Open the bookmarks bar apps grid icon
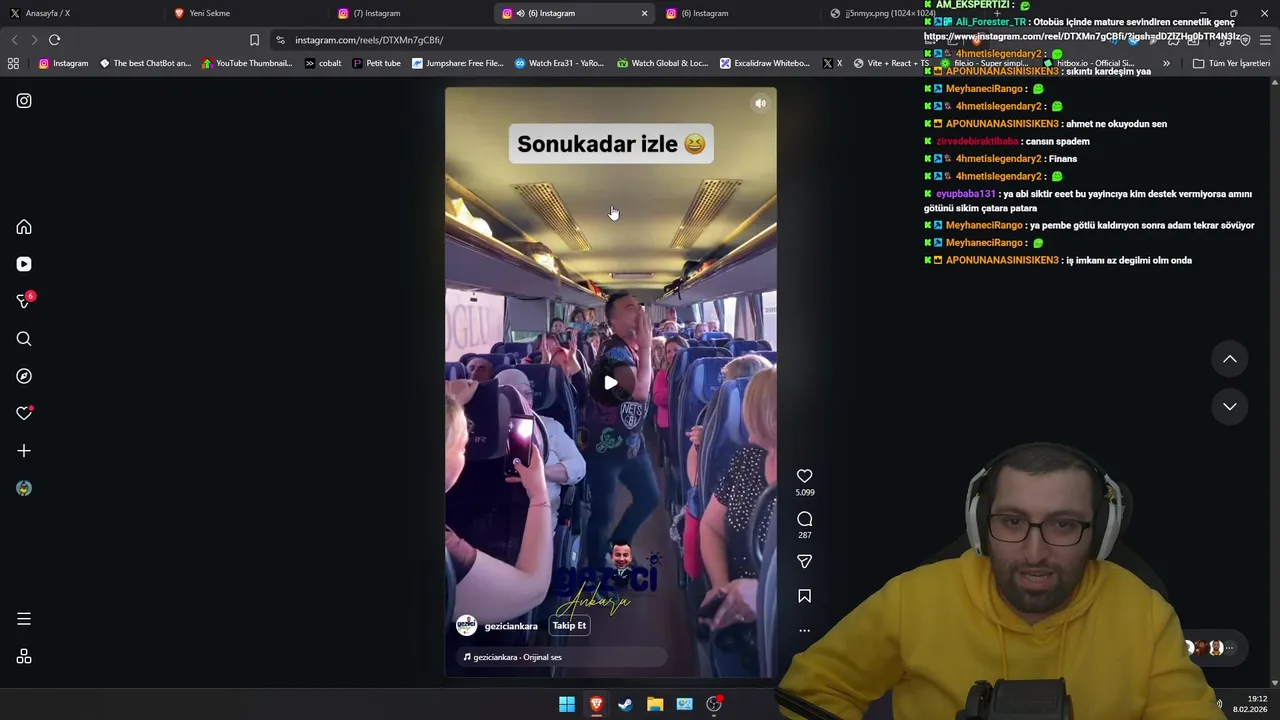This screenshot has height=720, width=1280. point(13,63)
